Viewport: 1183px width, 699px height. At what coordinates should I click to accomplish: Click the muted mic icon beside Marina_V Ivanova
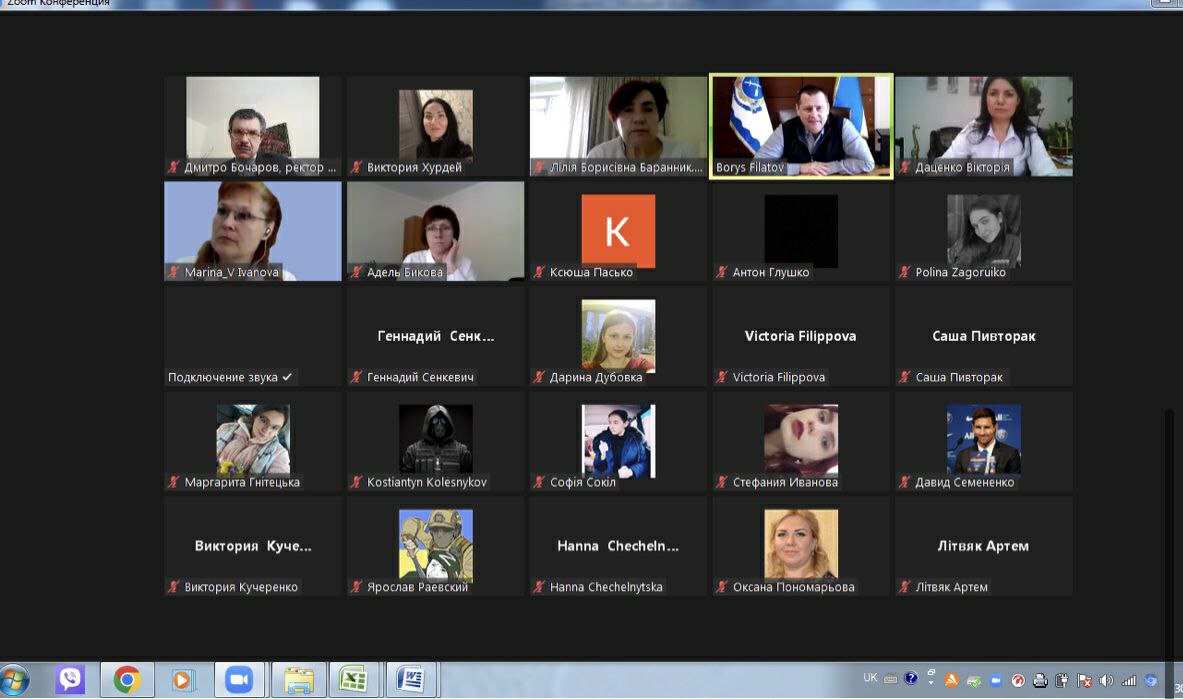pos(174,273)
